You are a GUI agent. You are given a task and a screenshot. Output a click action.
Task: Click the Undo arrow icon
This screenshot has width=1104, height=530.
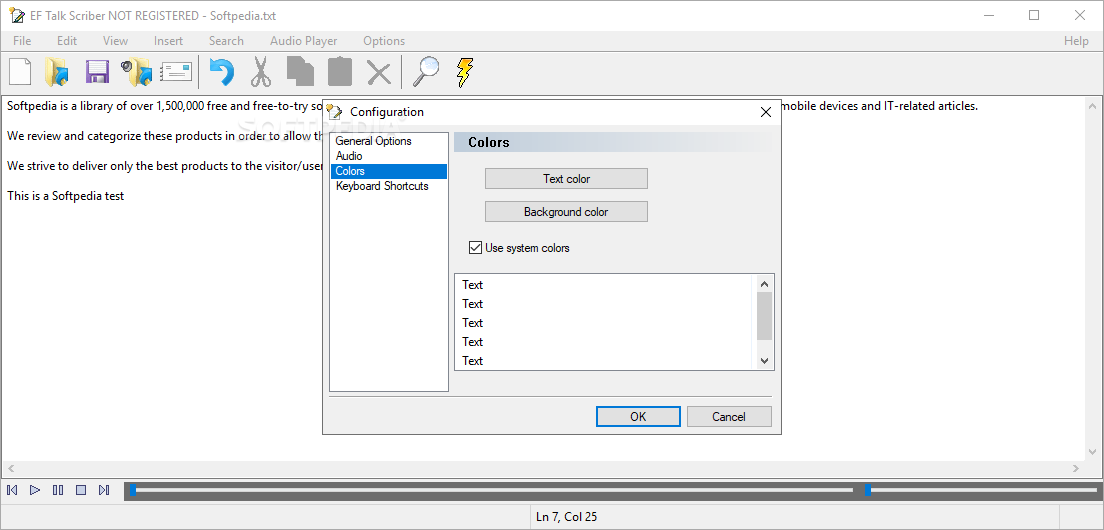tap(222, 72)
